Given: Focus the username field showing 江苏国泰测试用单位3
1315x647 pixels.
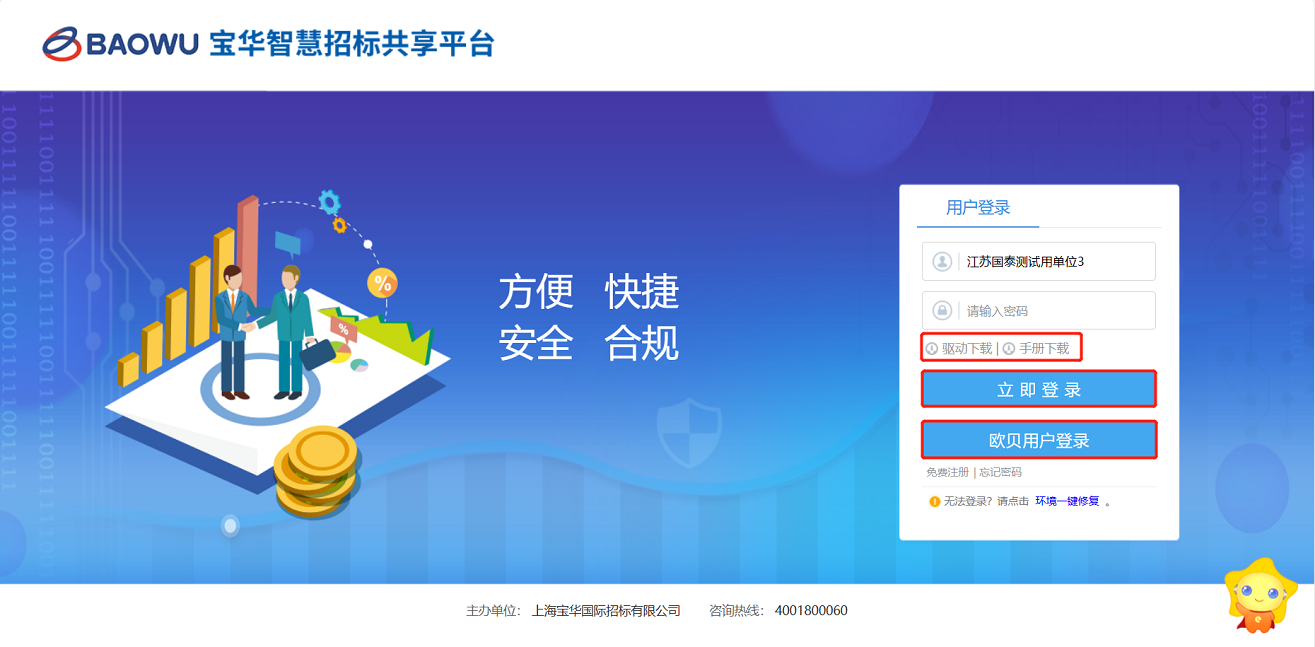Looking at the screenshot, I should coord(1039,261).
